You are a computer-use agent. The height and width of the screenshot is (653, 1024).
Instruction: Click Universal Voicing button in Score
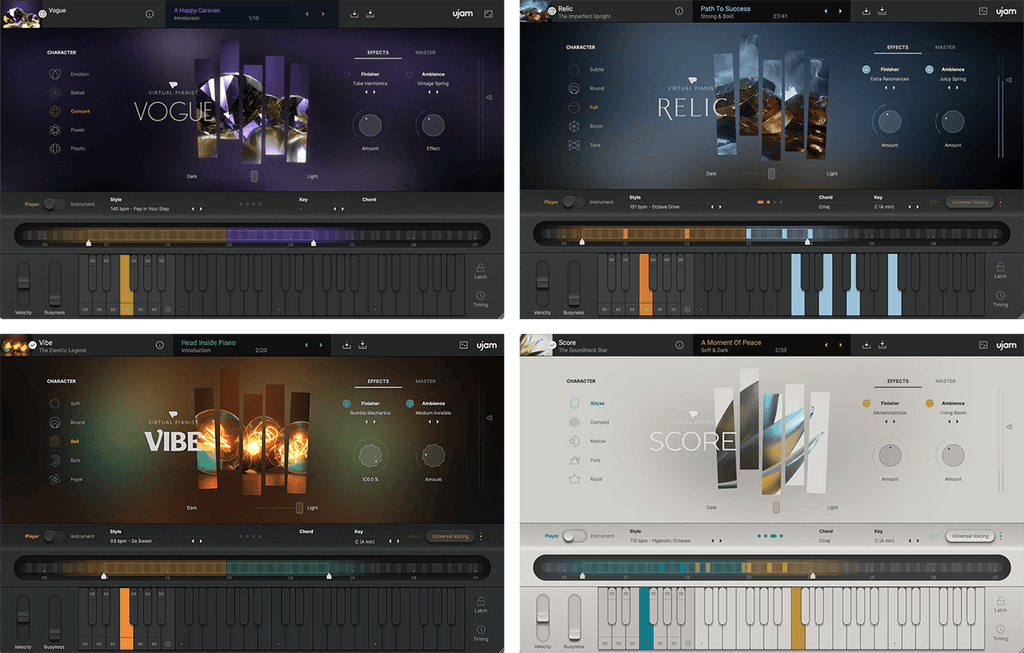(x=969, y=536)
